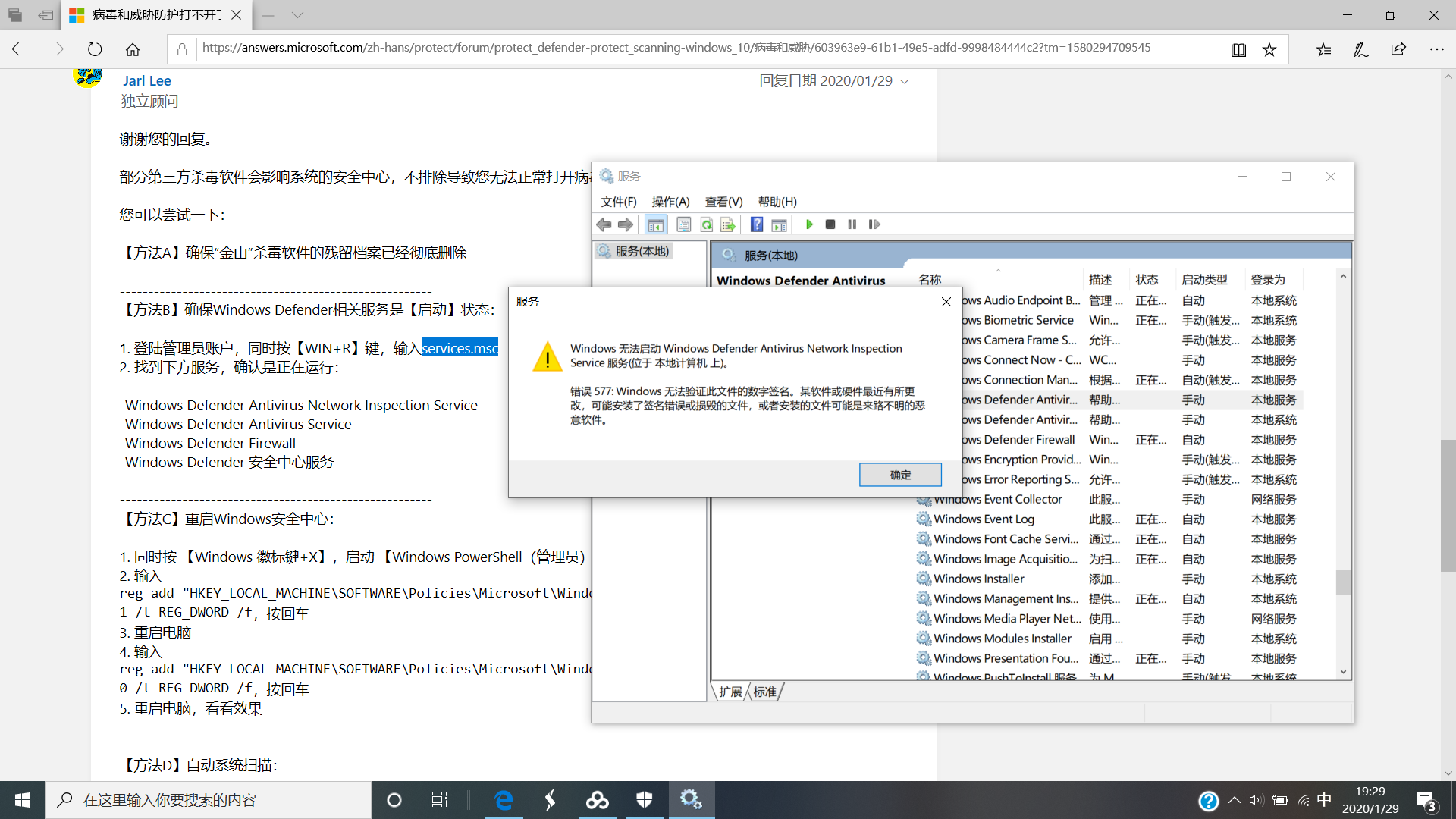Toggle show/hide console tree icon in Services
1456x819 pixels.
tap(656, 224)
